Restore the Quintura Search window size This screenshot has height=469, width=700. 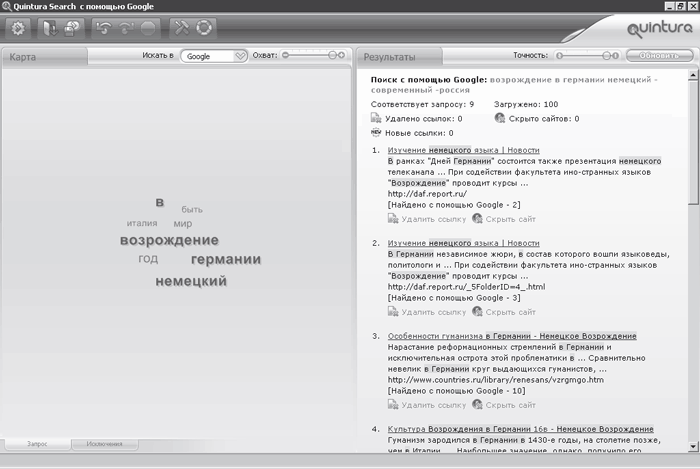coord(680,6)
